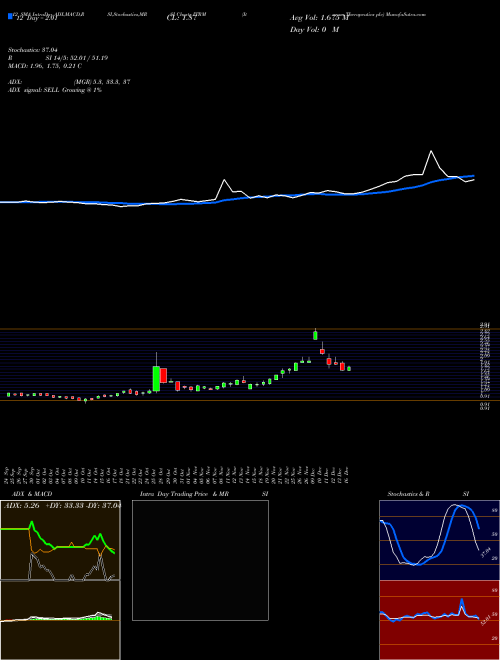Click the 'Day Vol: 0 M' readout
The image size is (500, 660).
point(314,30)
